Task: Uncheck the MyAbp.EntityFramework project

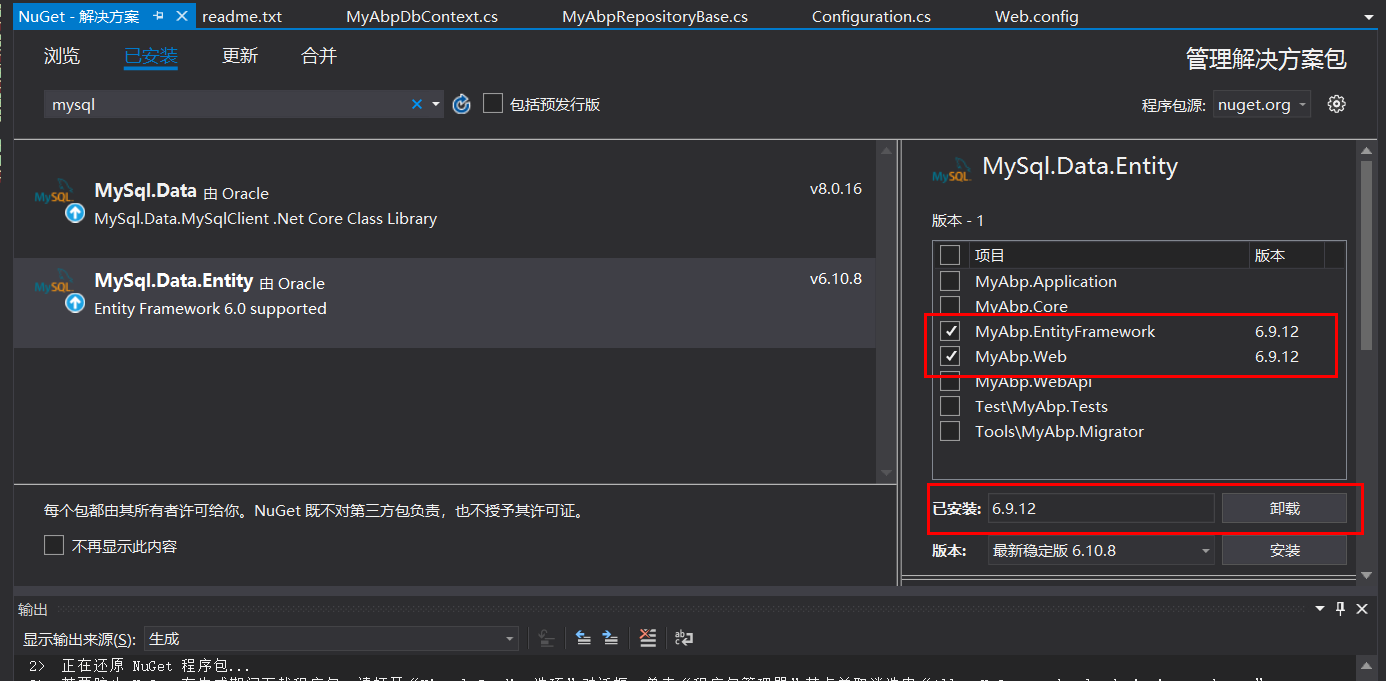Action: 950,331
